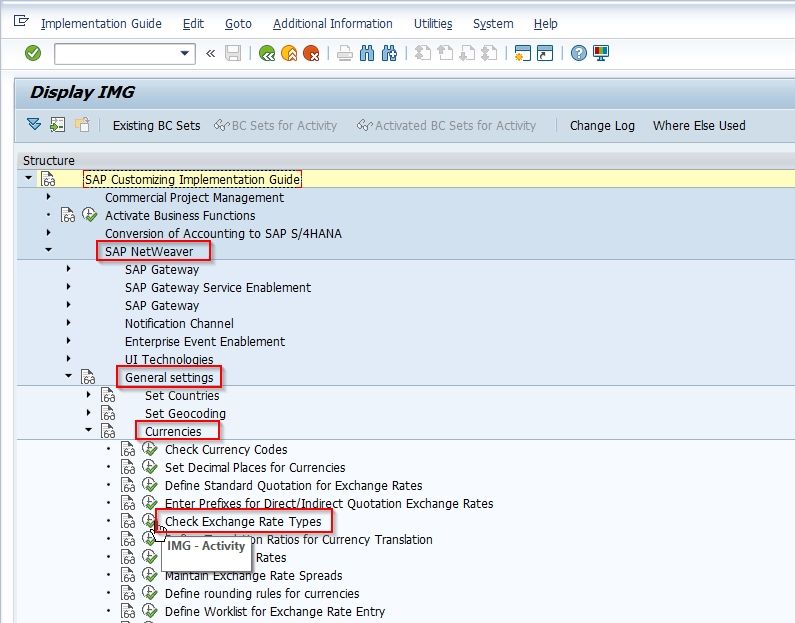795x623 pixels.
Task: Click the command field collapse chevron
Action: [210, 53]
